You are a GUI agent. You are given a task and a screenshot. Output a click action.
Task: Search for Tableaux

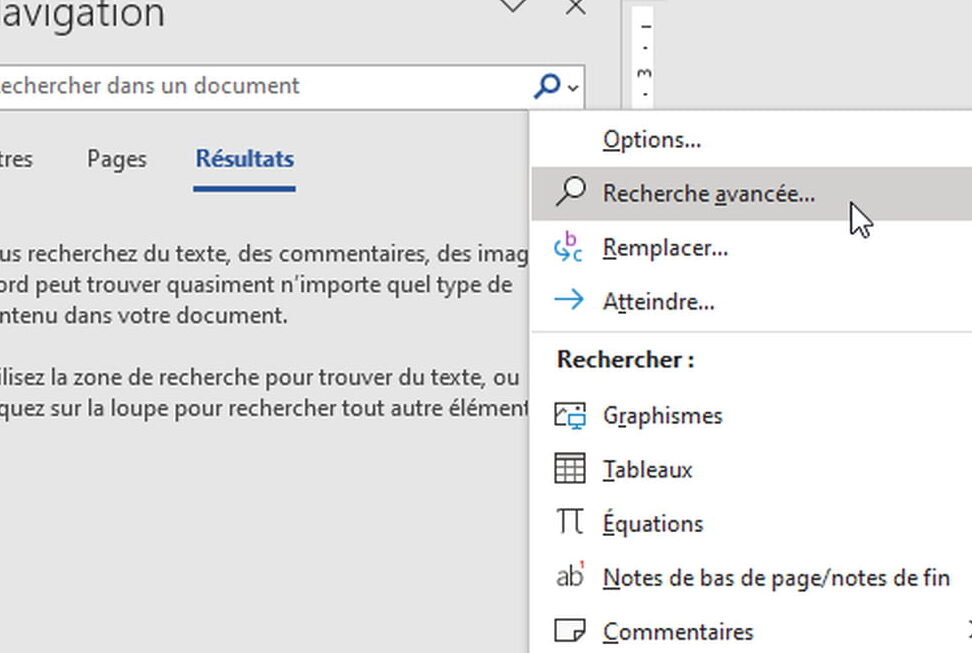[751, 469]
